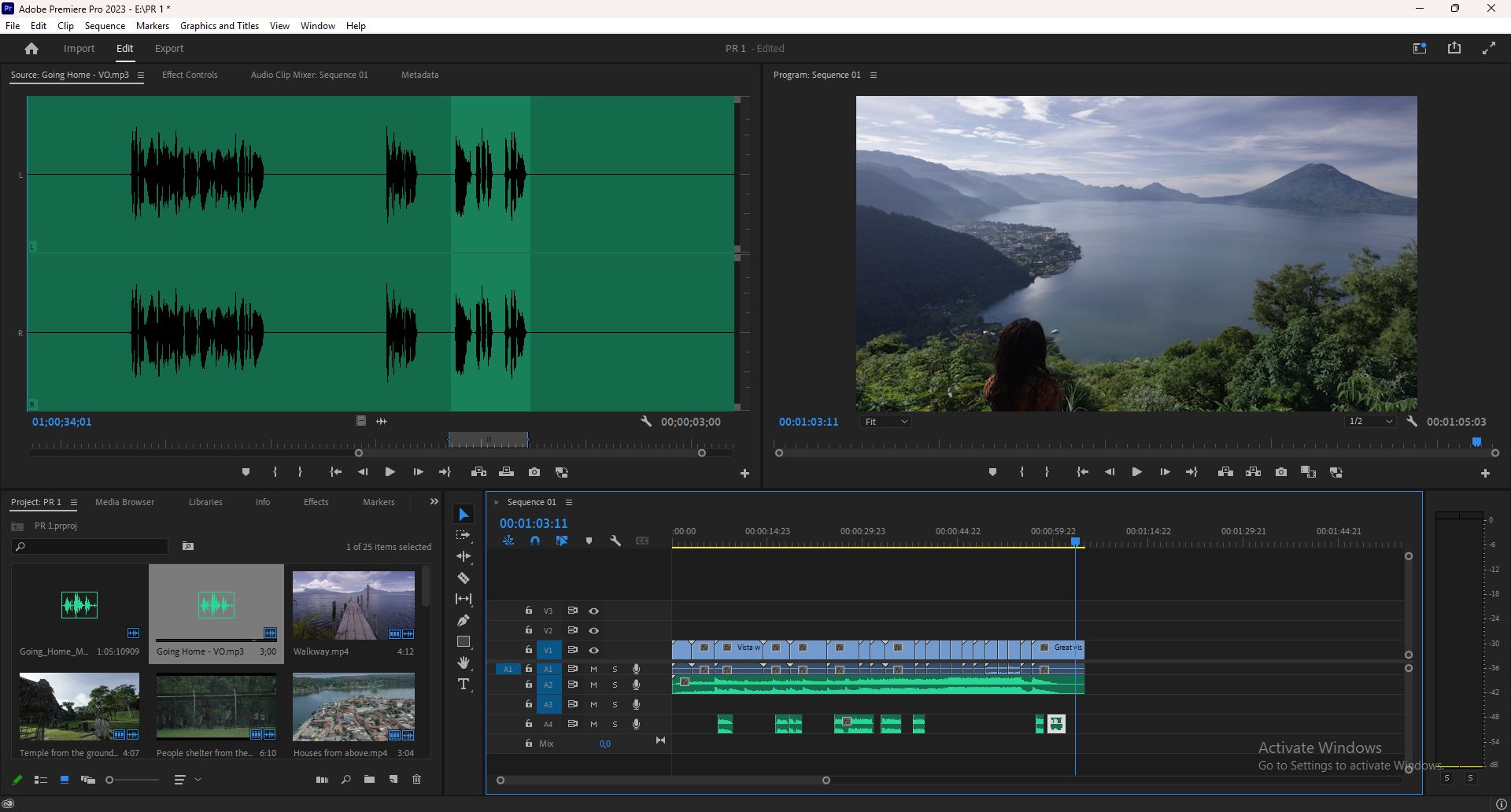Open the Source panel hamburger menu
The height and width of the screenshot is (812, 1511).
140,76
